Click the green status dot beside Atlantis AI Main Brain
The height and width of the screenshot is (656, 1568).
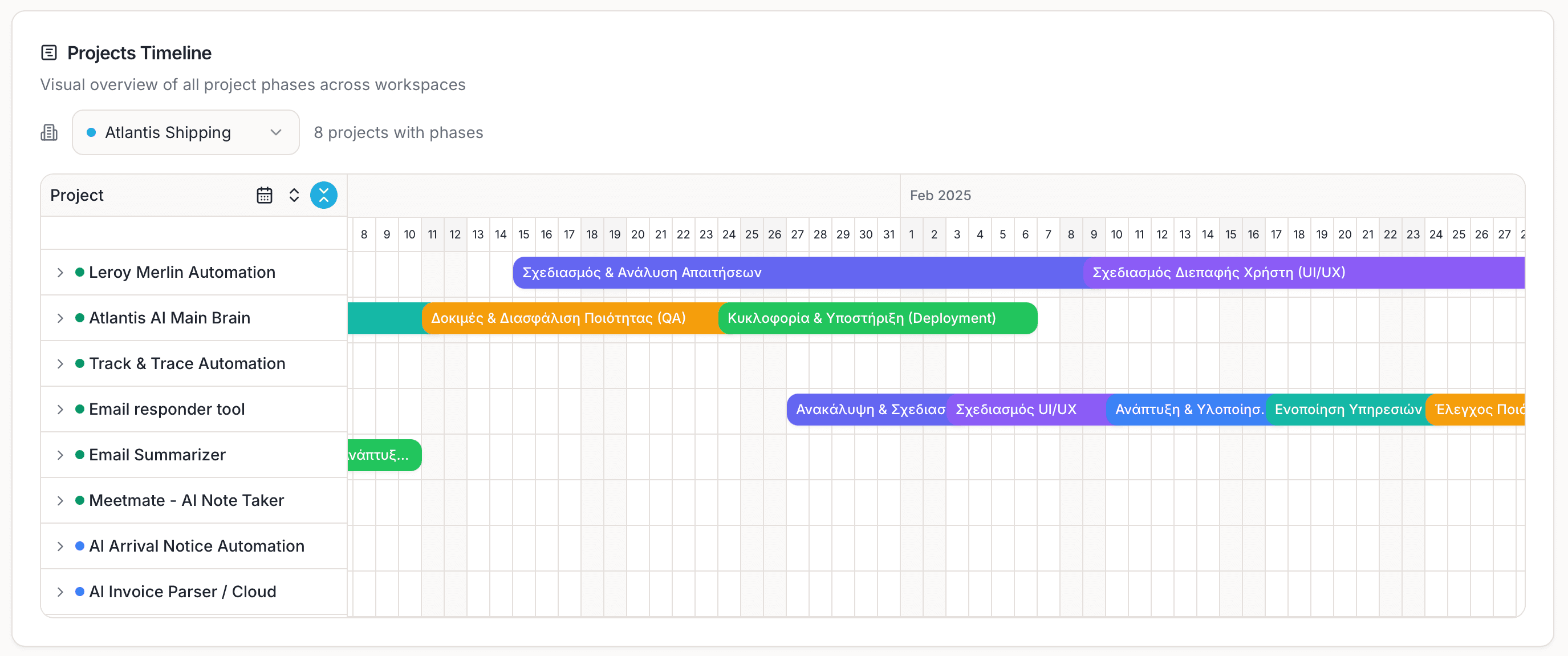pos(80,317)
